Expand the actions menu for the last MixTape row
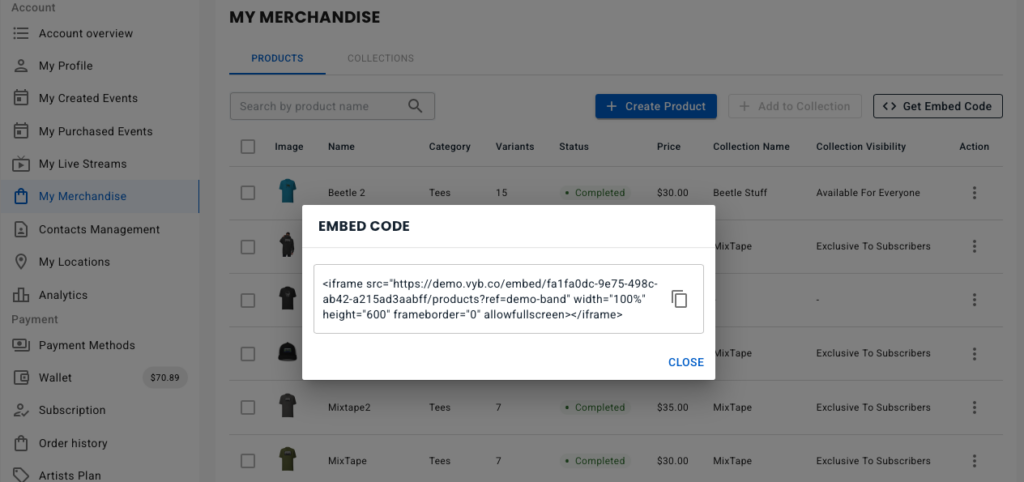This screenshot has width=1024, height=482. 974,461
